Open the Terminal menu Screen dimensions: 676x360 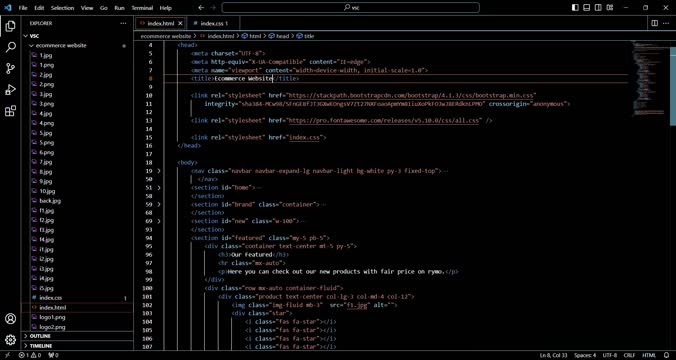point(142,8)
